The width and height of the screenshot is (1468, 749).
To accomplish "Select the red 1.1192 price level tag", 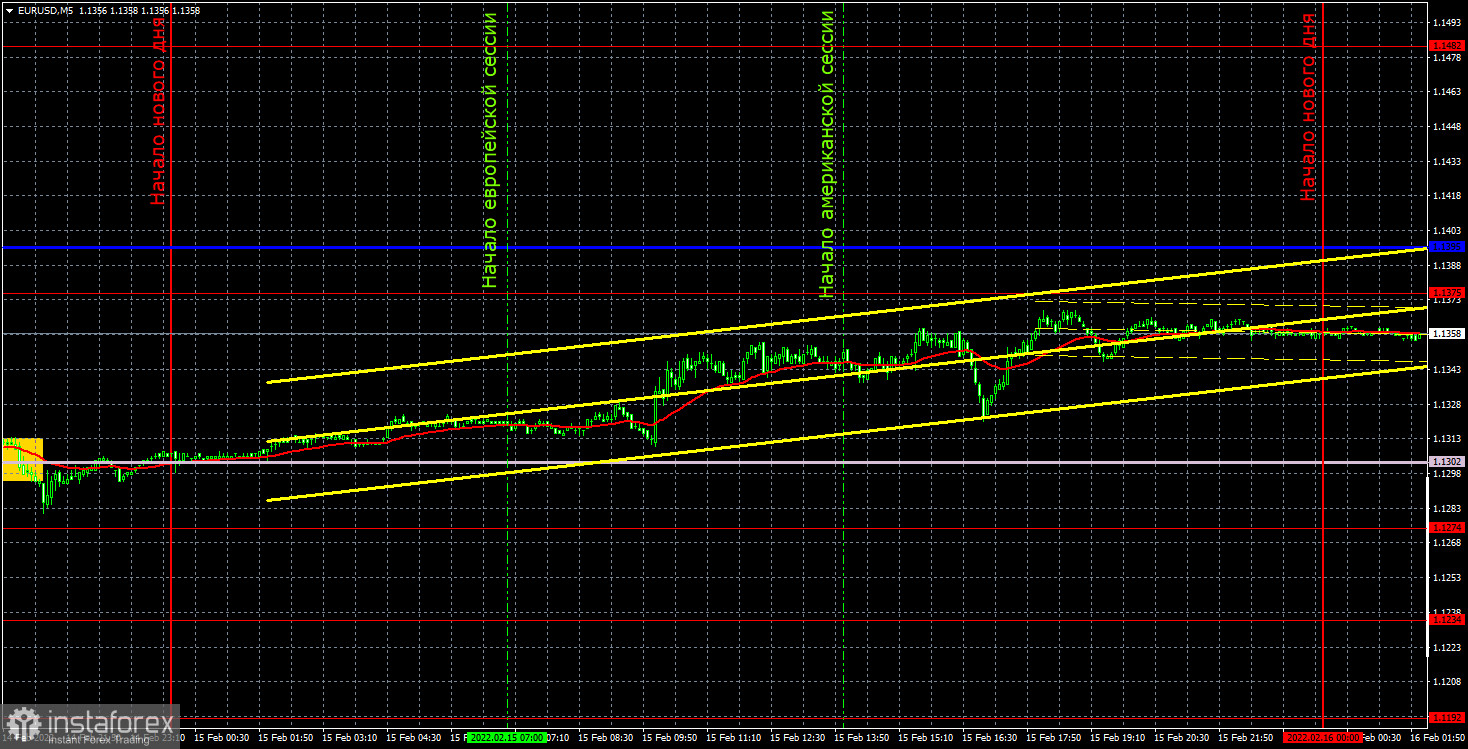I will click(1447, 716).
